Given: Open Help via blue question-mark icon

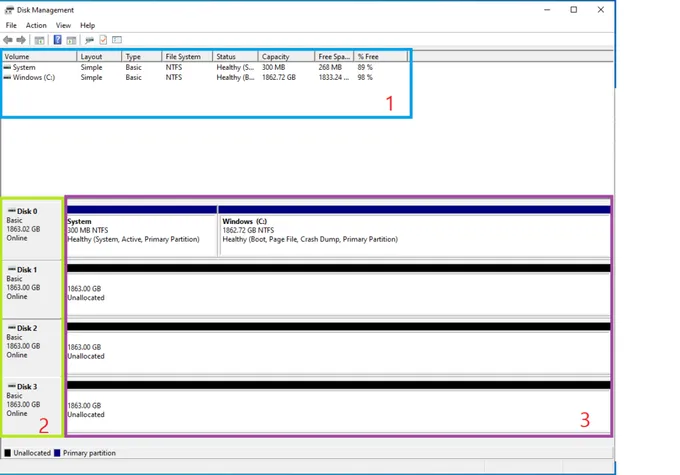Looking at the screenshot, I should pyautogui.click(x=57, y=40).
